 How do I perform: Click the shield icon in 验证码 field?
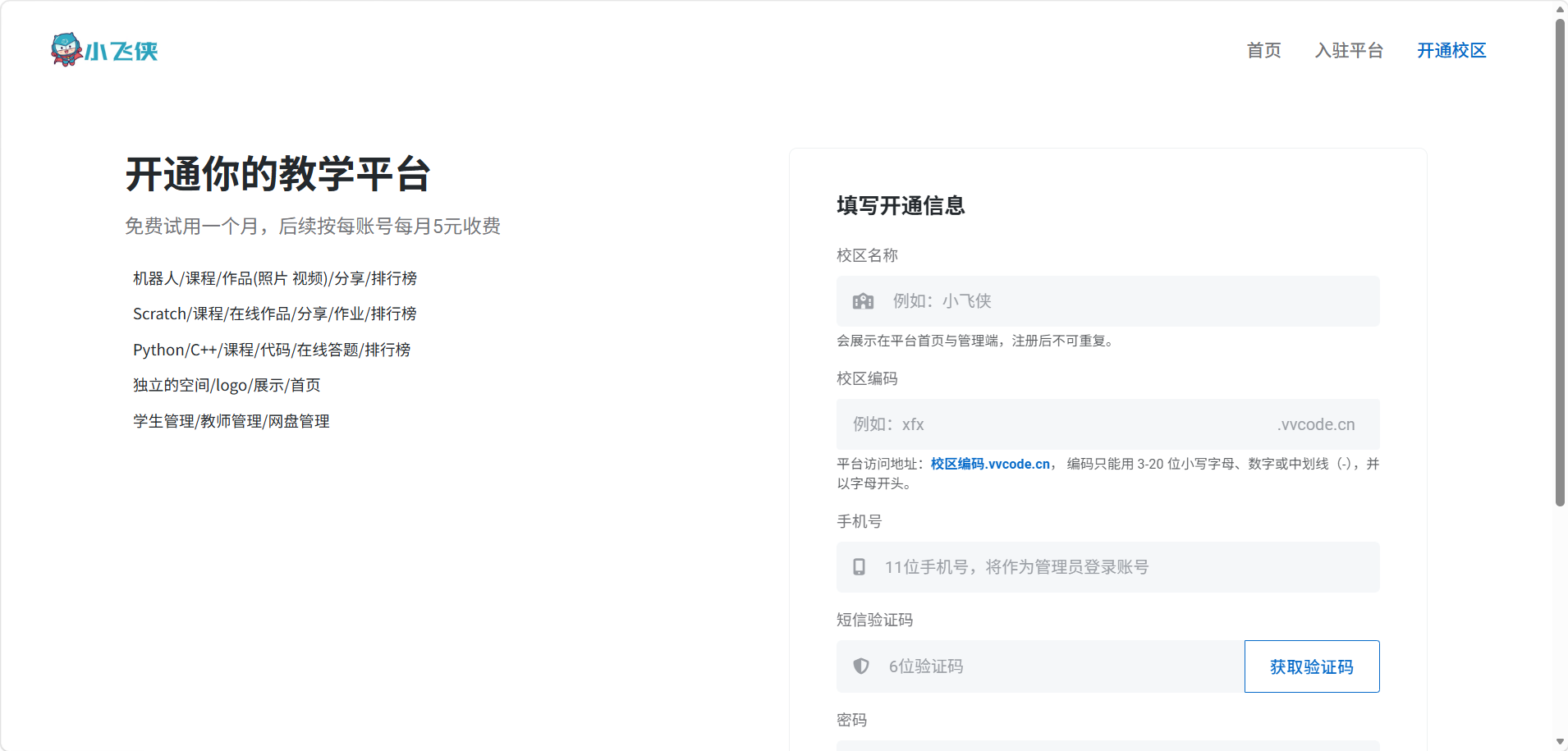click(x=861, y=666)
